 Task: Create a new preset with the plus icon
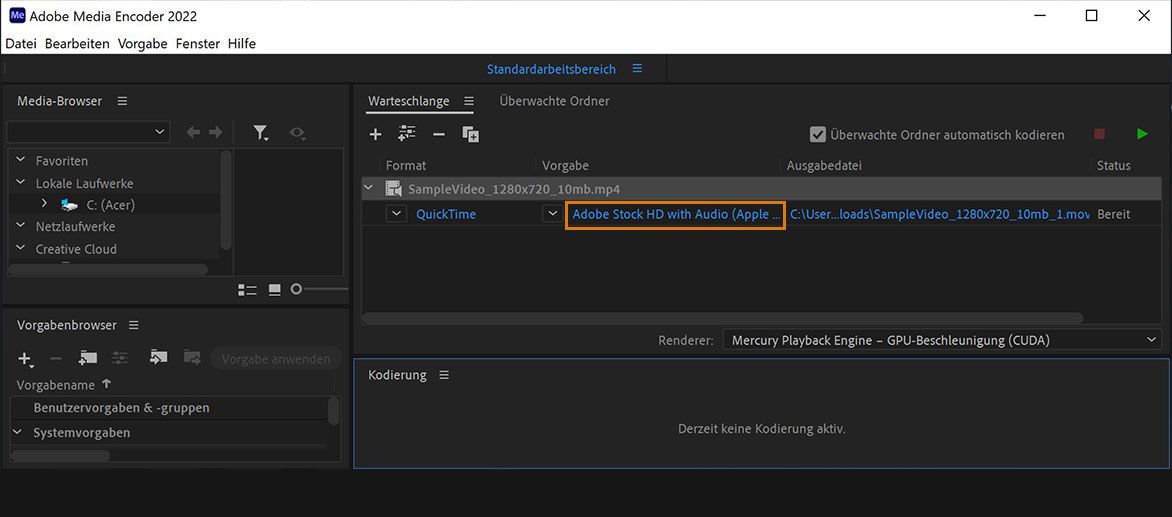click(25, 359)
